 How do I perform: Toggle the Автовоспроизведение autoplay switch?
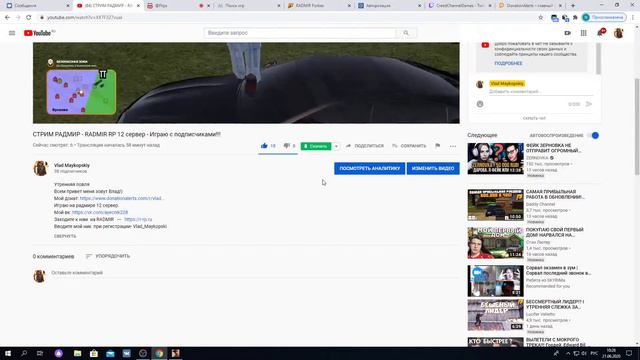[593, 136]
